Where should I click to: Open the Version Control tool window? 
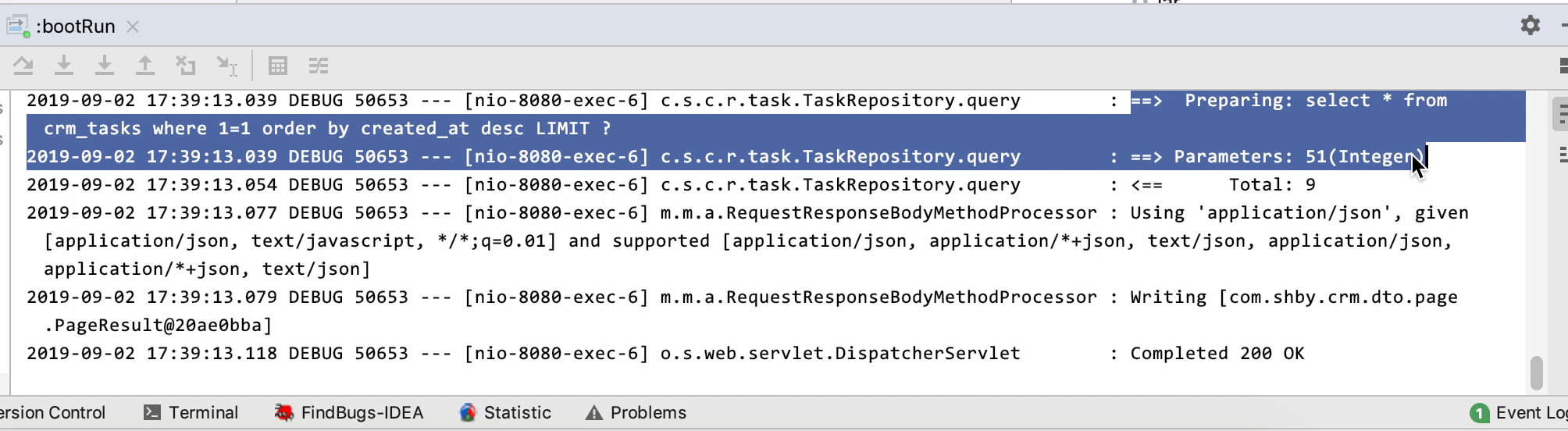pos(52,413)
